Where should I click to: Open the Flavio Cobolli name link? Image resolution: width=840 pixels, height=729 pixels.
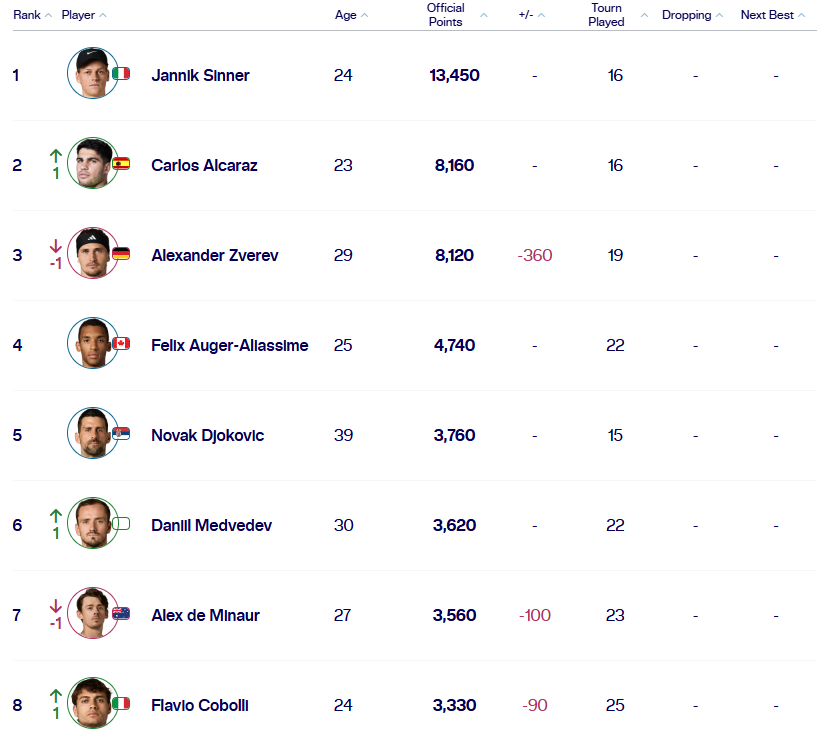pyautogui.click(x=200, y=705)
